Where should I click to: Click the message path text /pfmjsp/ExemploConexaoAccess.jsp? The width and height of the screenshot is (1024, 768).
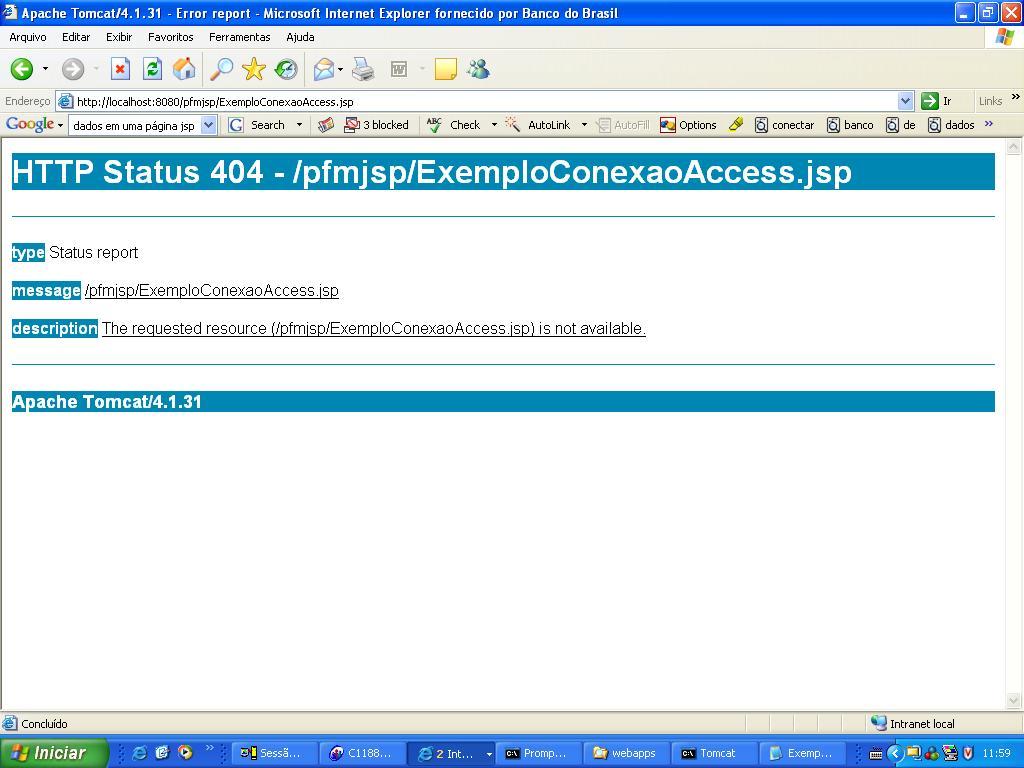212,291
